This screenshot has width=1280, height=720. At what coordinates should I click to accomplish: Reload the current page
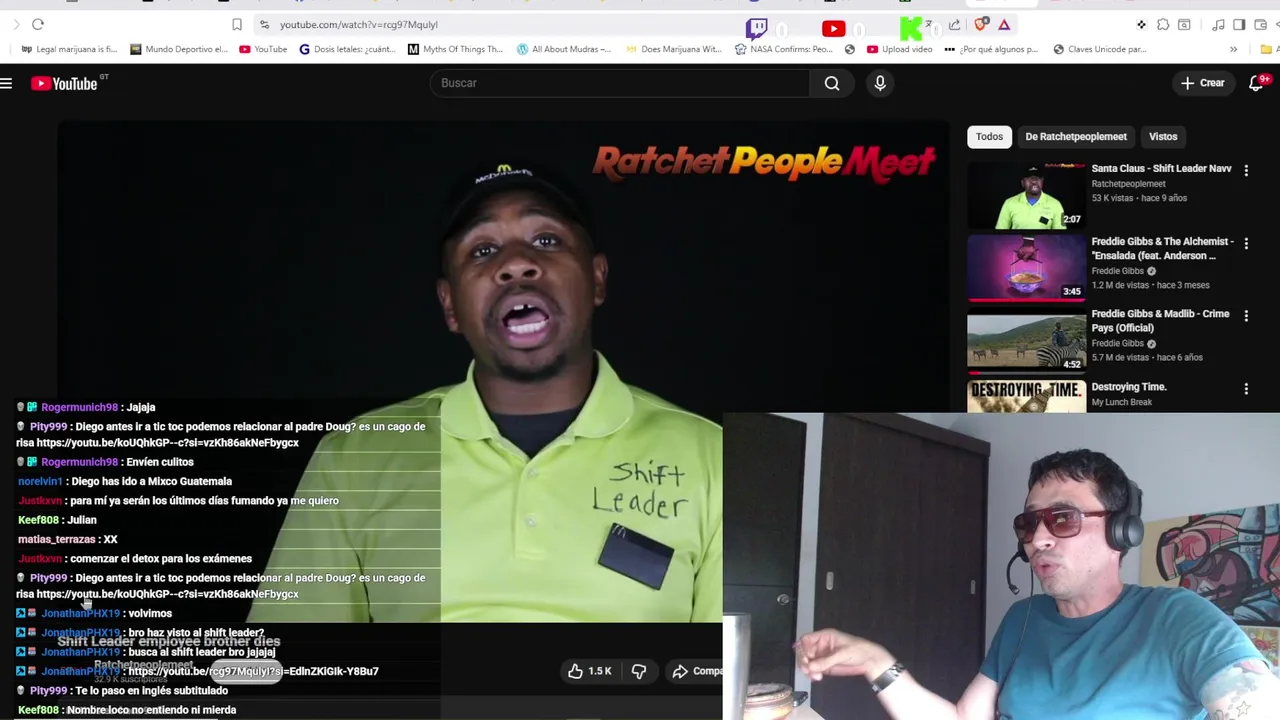[x=38, y=24]
